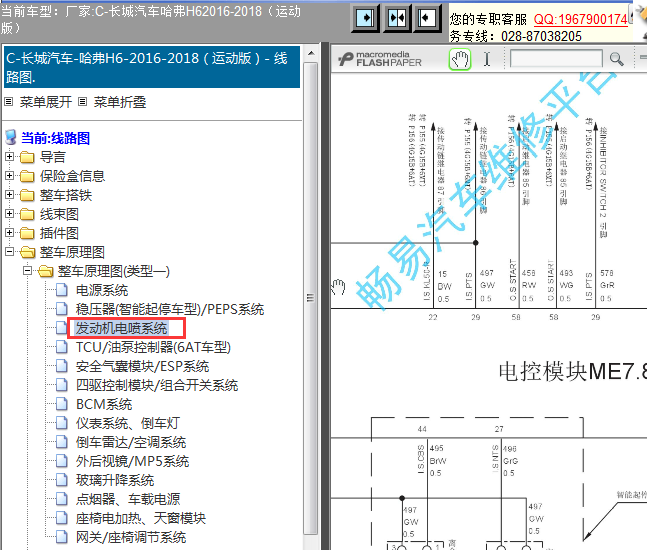
Task: Expand the 保险盒信息 folder
Action: [9, 176]
